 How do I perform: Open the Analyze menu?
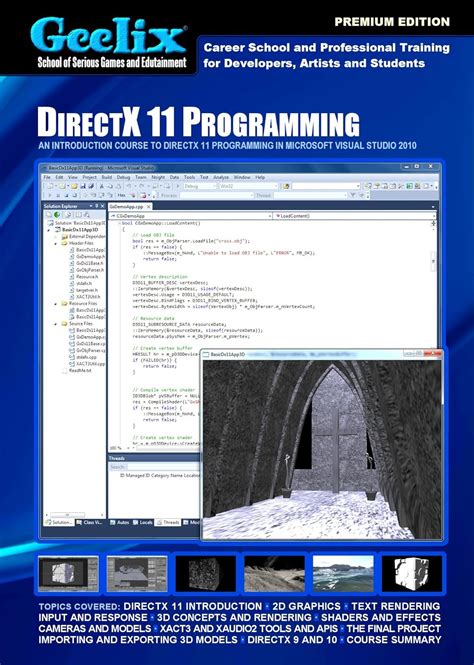pos(221,177)
